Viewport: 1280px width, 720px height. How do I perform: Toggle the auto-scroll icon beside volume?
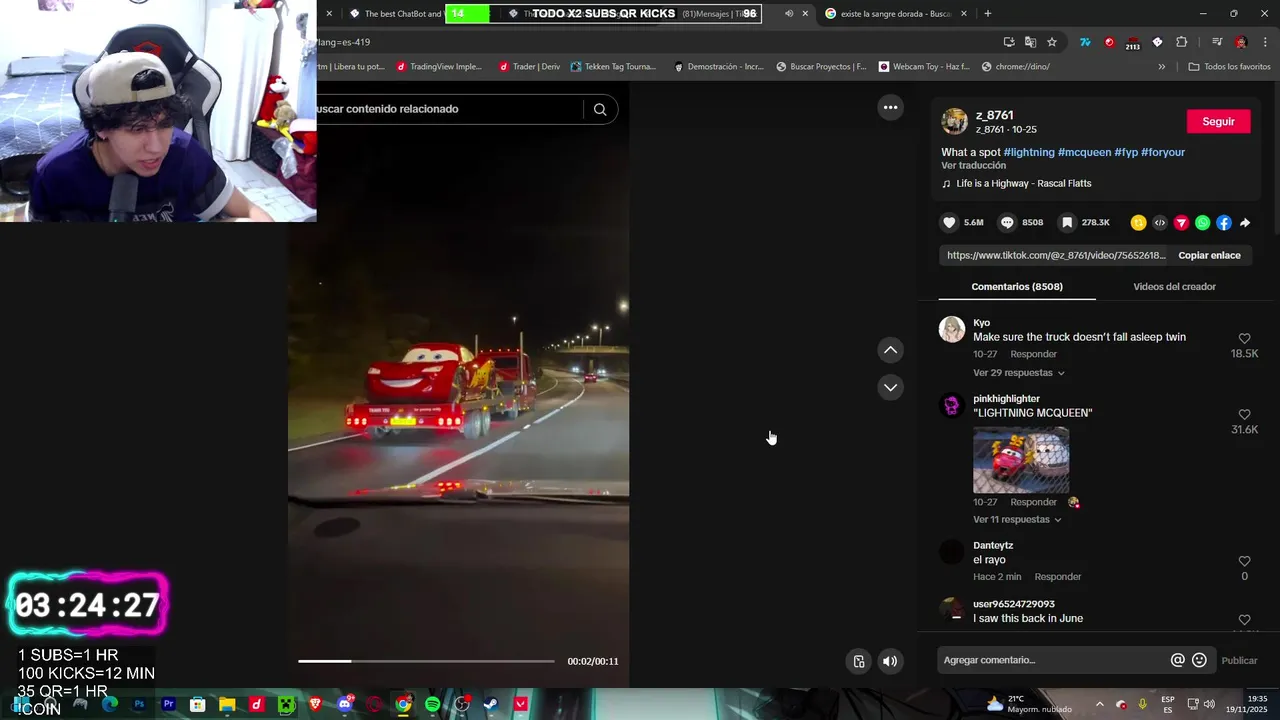point(858,661)
